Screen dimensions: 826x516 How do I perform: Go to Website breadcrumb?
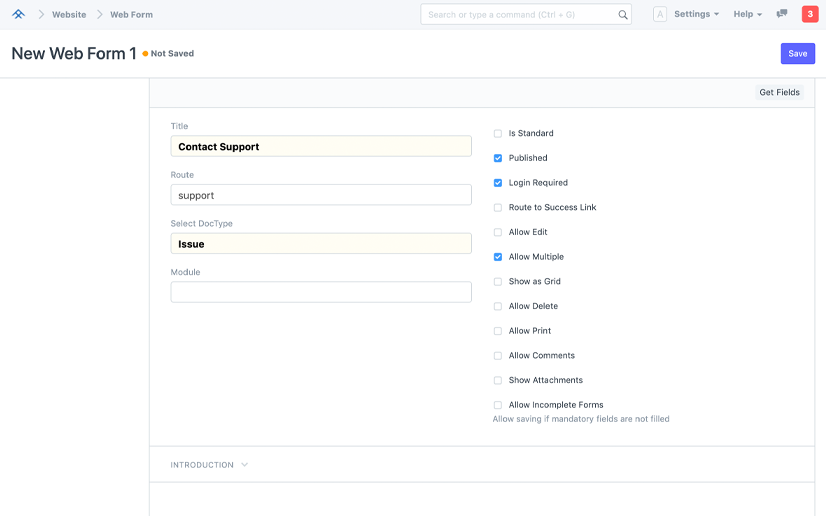point(69,15)
